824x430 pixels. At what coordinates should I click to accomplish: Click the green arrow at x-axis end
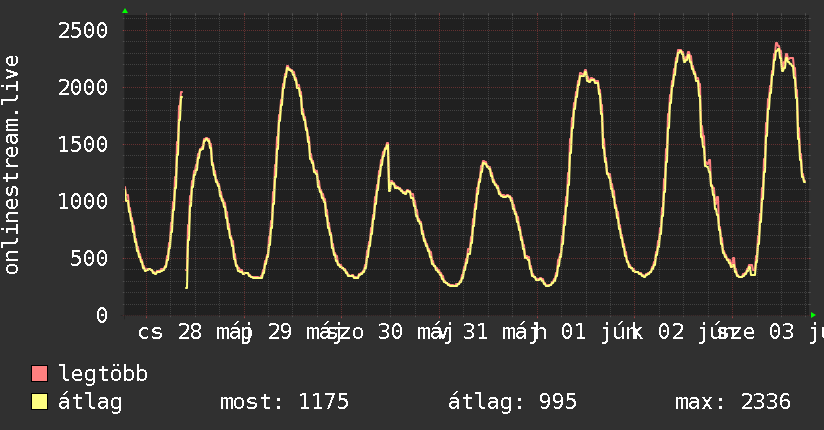[813, 315]
